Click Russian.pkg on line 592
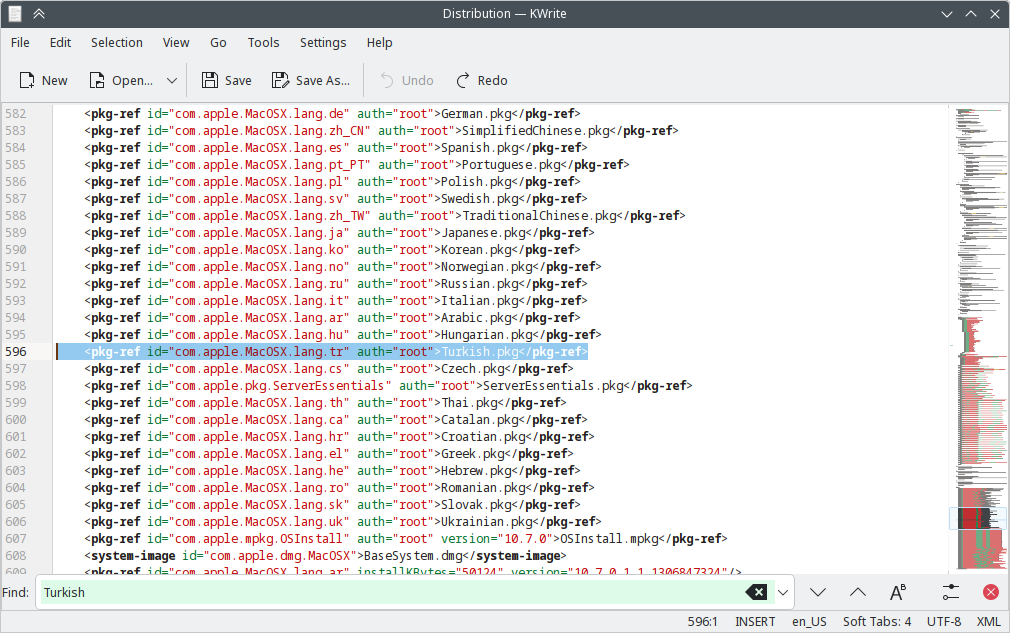The height and width of the screenshot is (633, 1010). pos(480,284)
